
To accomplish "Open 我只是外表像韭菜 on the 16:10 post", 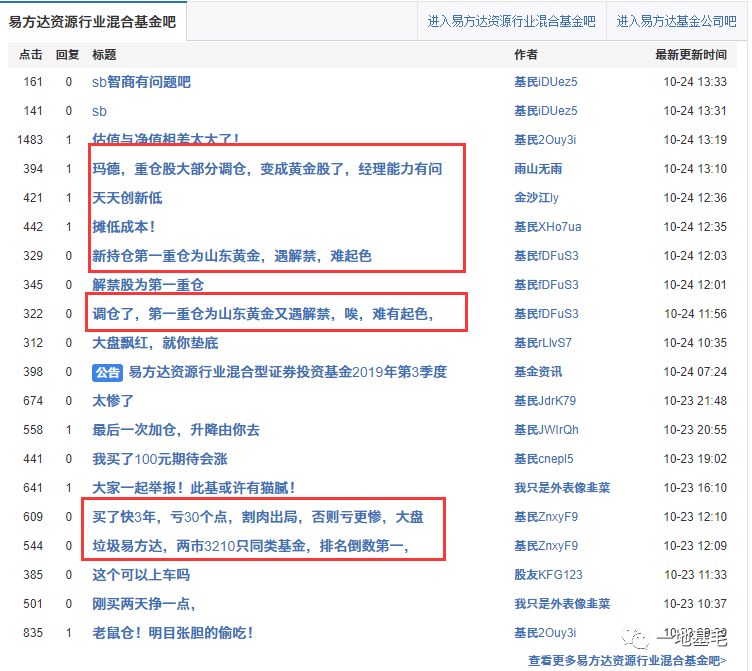I will pyautogui.click(x=562, y=488).
